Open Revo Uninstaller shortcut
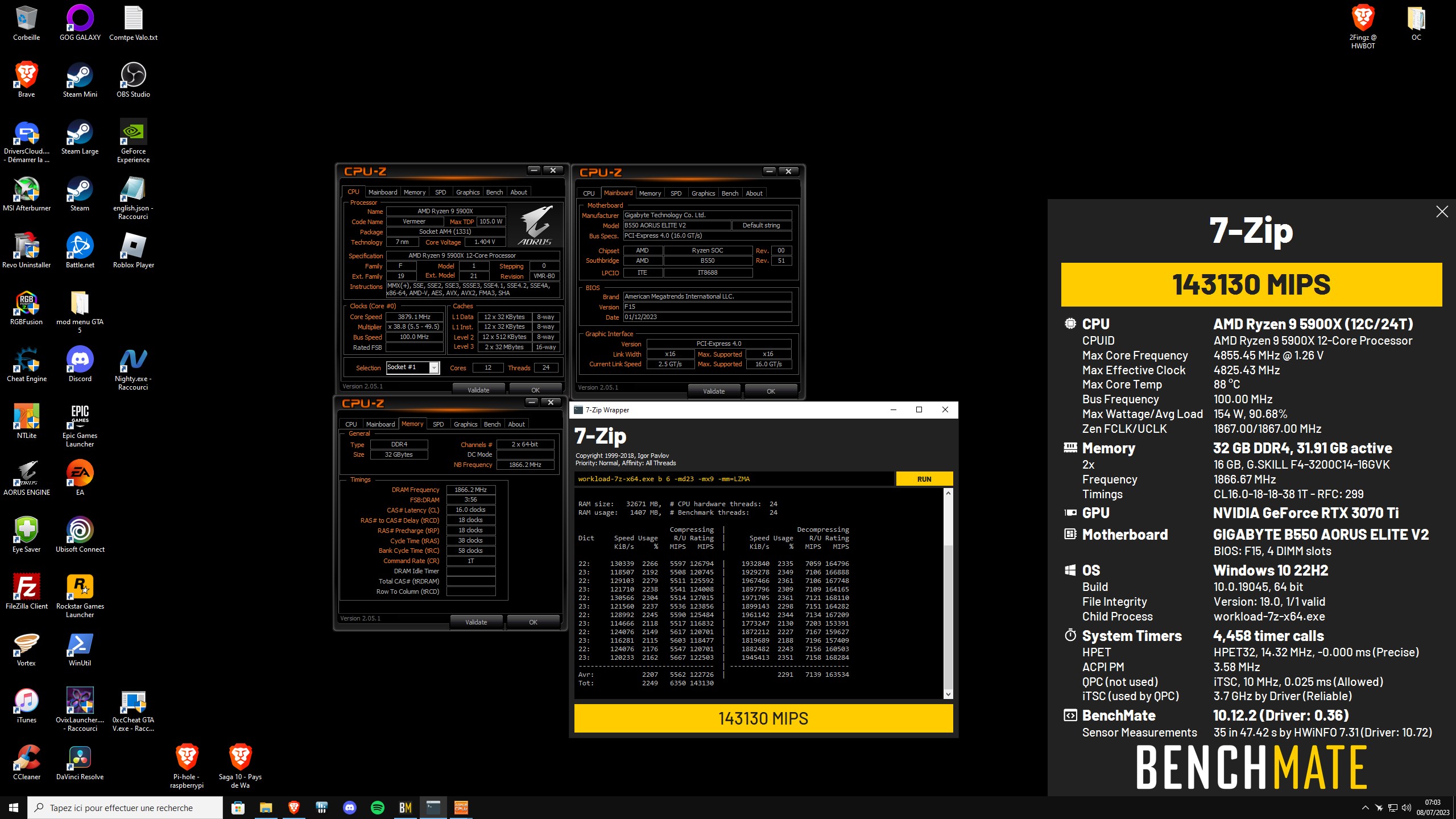 click(26, 250)
